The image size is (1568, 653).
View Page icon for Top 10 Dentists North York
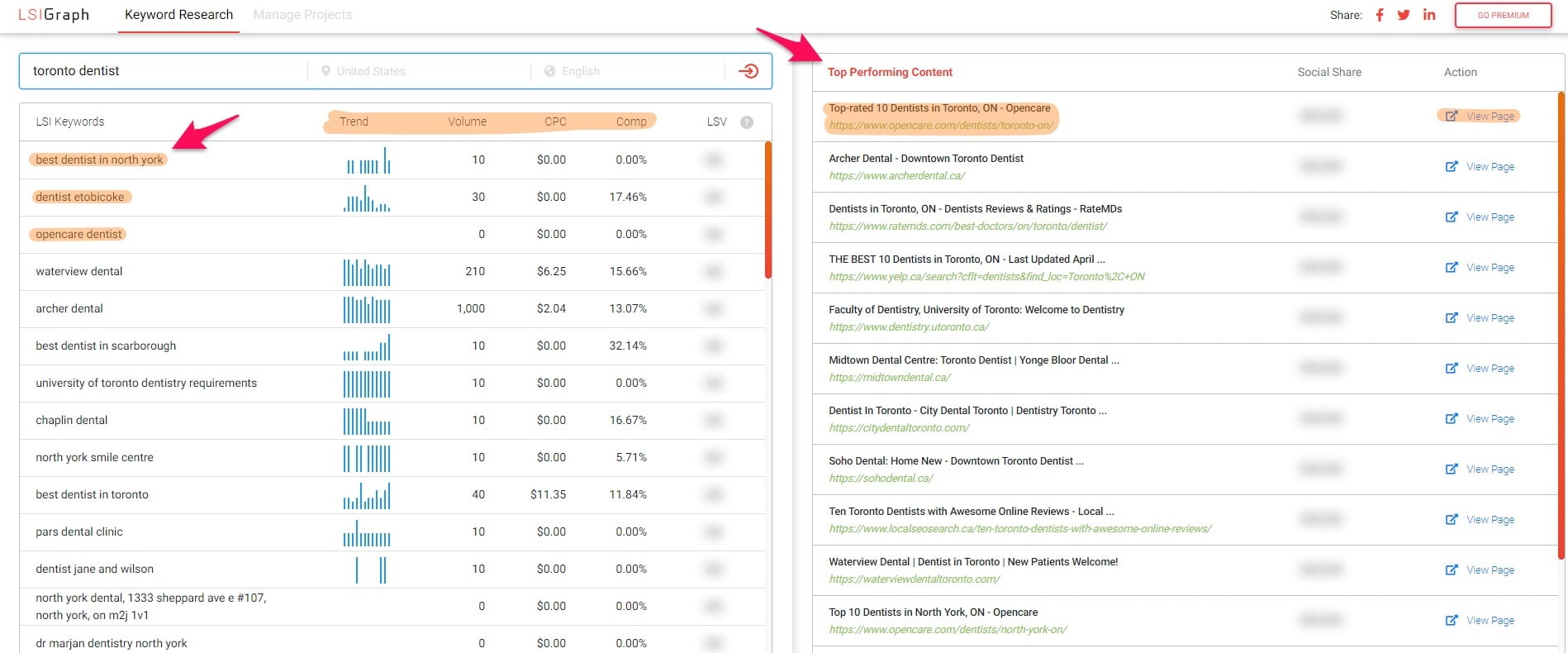pos(1452,621)
